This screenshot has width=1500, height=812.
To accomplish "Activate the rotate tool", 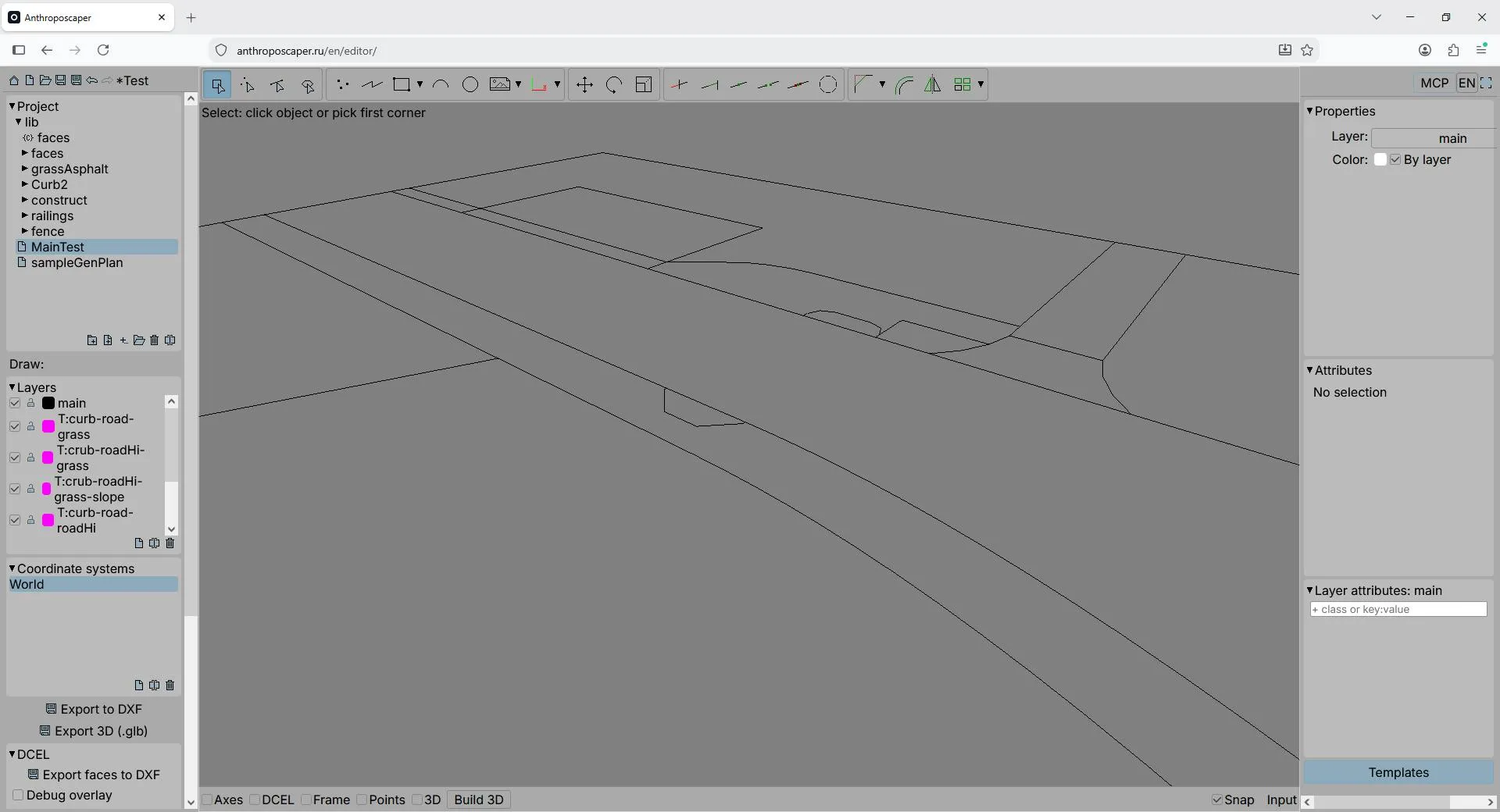I will (614, 84).
